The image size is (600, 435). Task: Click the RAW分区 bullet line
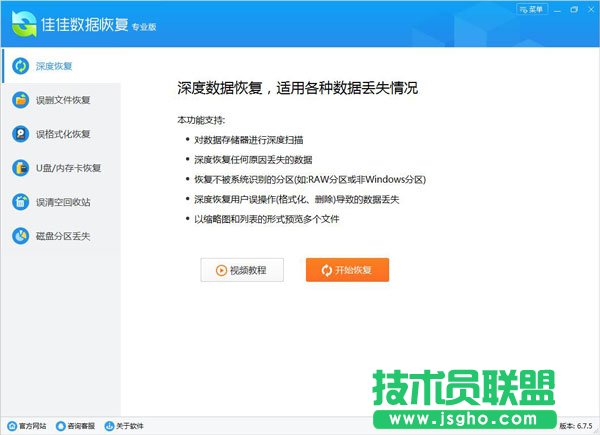310,179
